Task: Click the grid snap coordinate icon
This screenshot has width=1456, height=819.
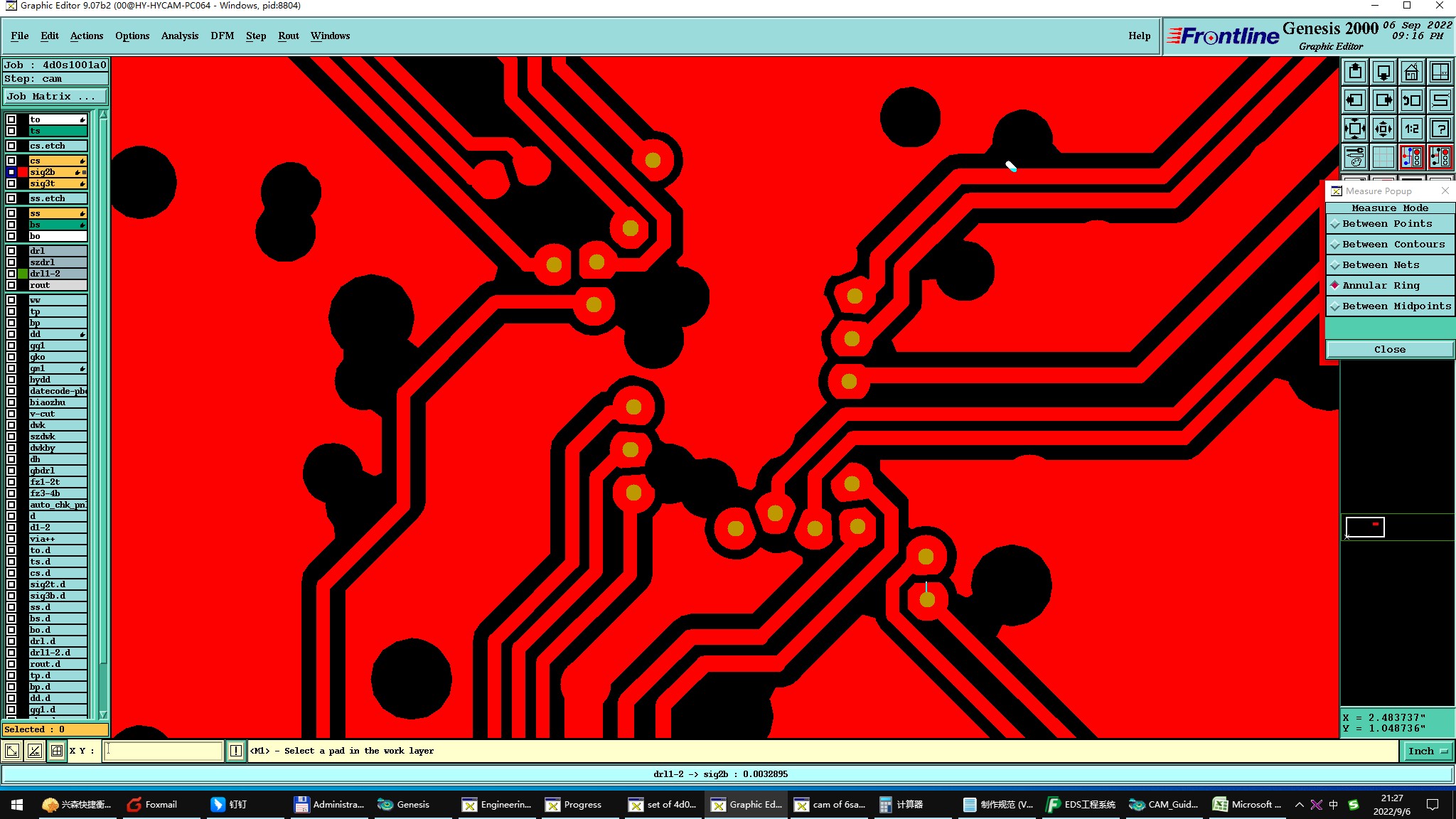Action: click(x=57, y=751)
